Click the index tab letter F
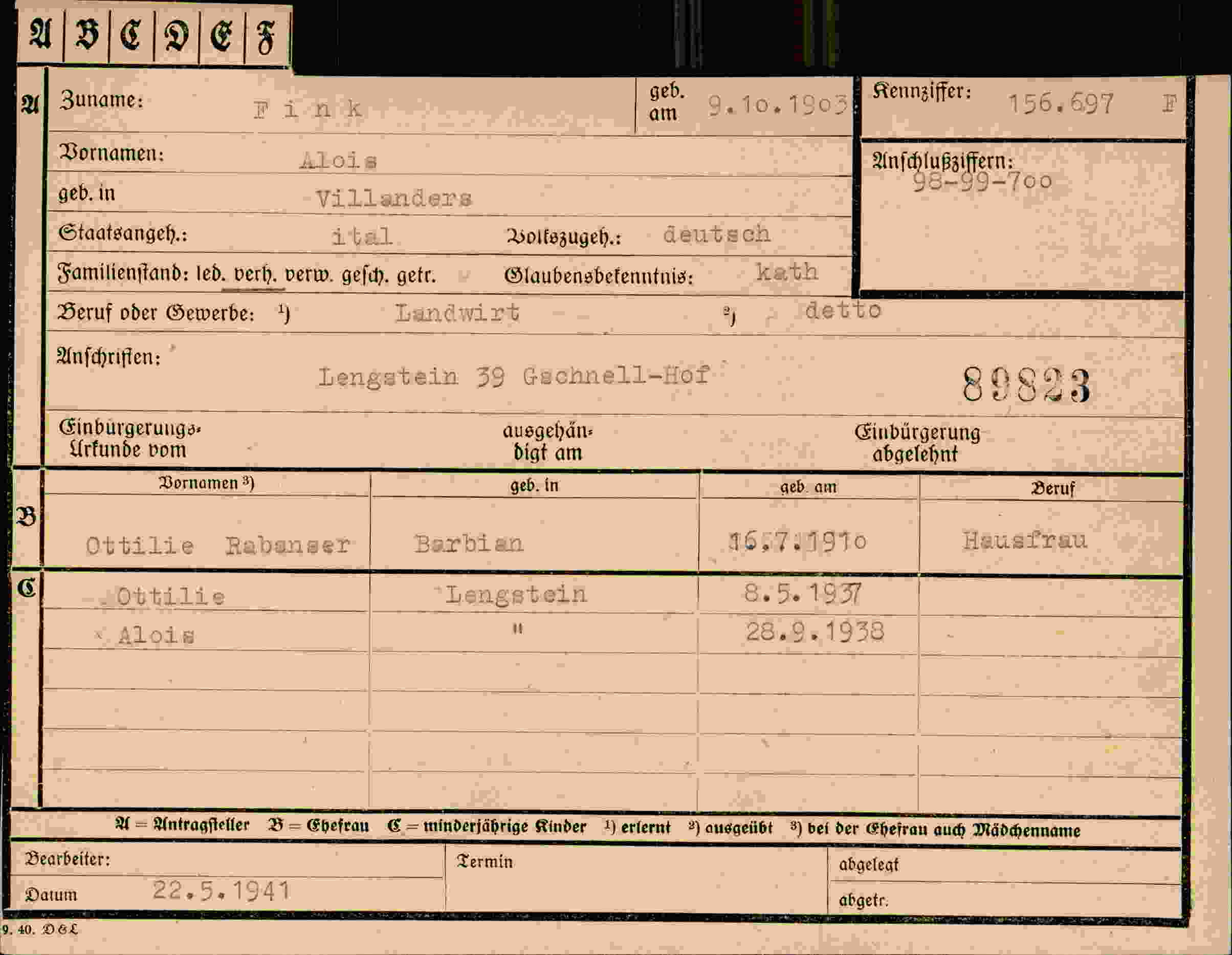1232x955 pixels. (266, 37)
